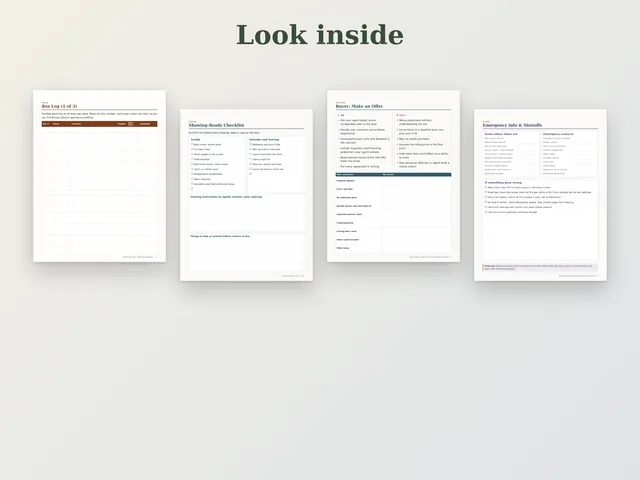This screenshot has height=480, width=640.
Task: Click the "Box Log (1 of 3)" title
Action: pos(59,106)
